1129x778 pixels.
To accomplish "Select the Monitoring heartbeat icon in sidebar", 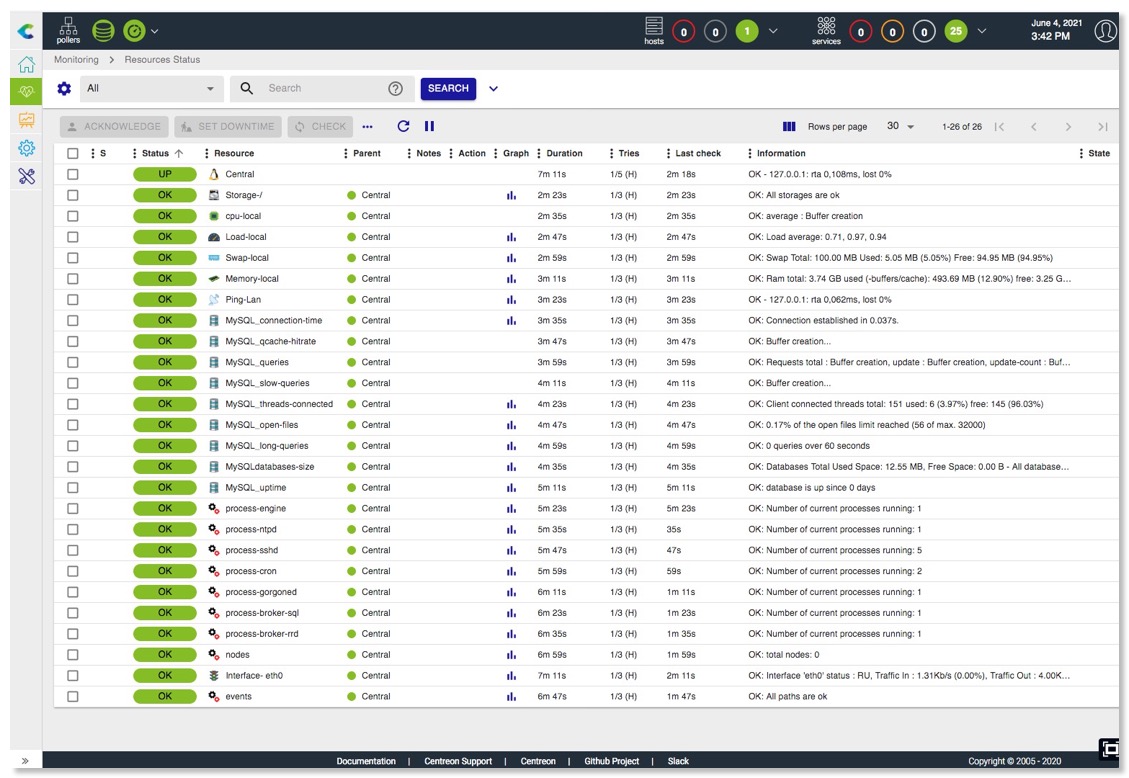I will (26, 91).
